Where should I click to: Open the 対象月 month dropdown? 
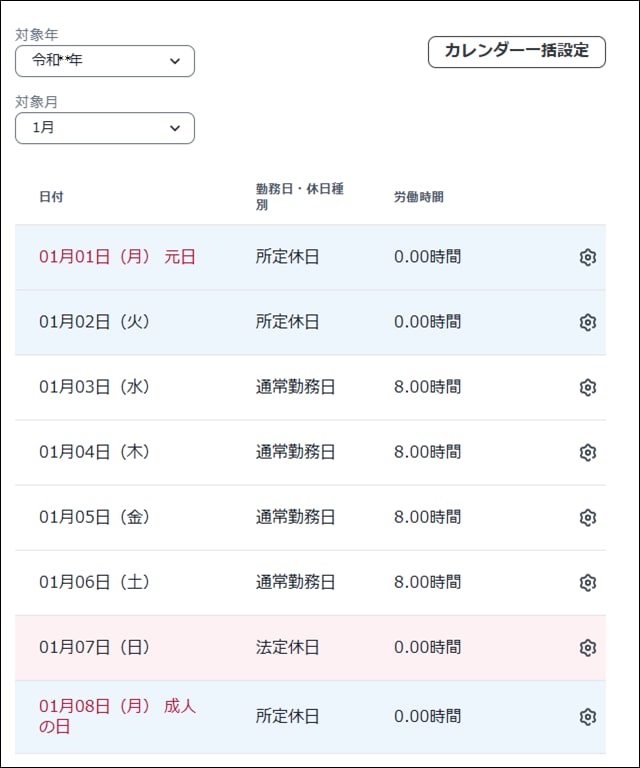click(x=105, y=128)
